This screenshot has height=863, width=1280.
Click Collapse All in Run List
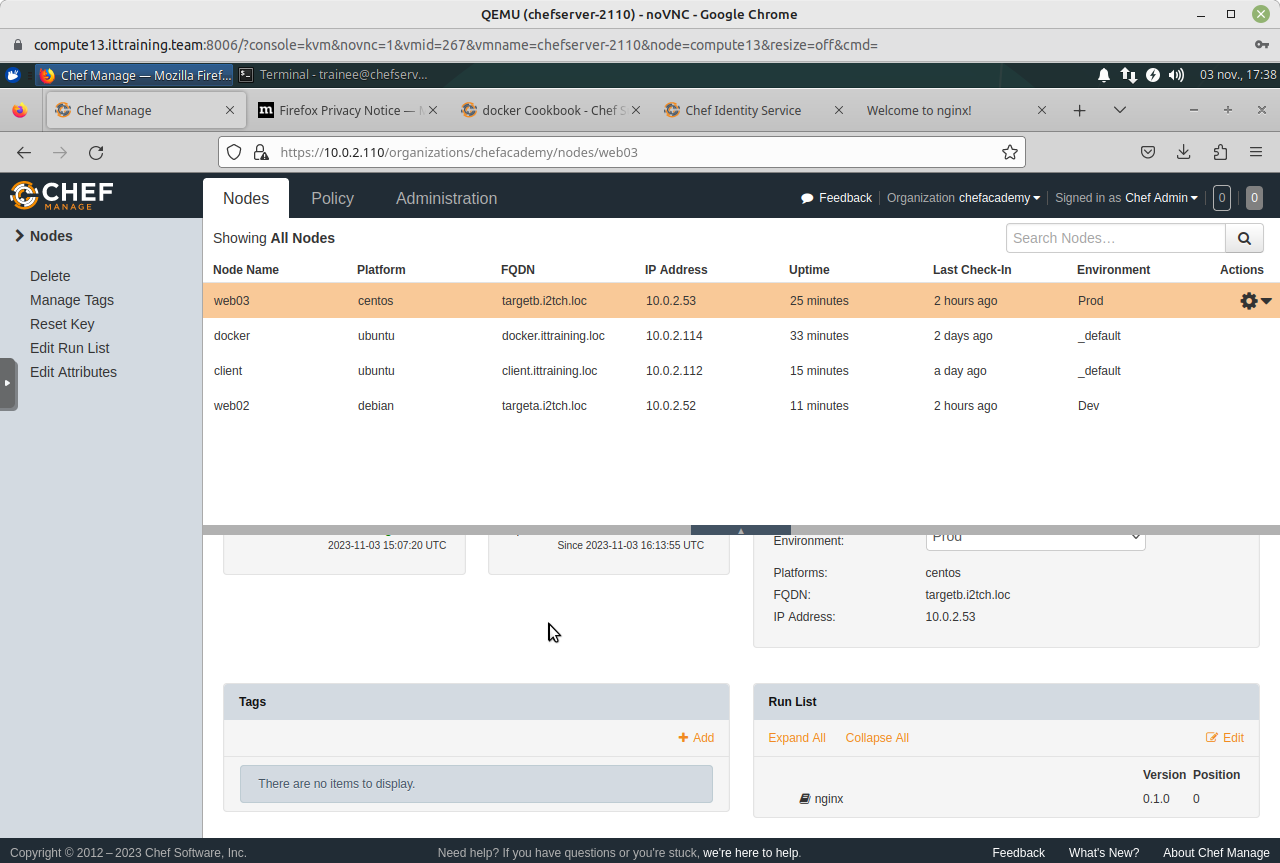point(877,738)
